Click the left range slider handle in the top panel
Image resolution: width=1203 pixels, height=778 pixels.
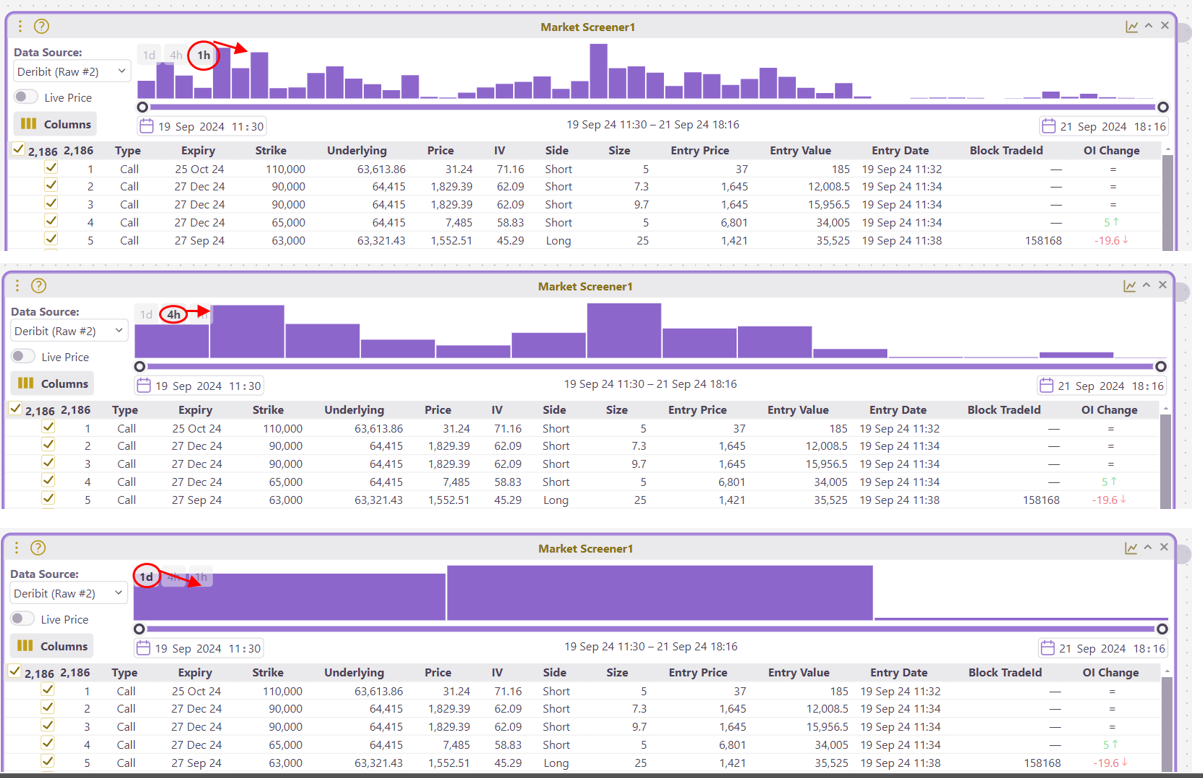[142, 107]
